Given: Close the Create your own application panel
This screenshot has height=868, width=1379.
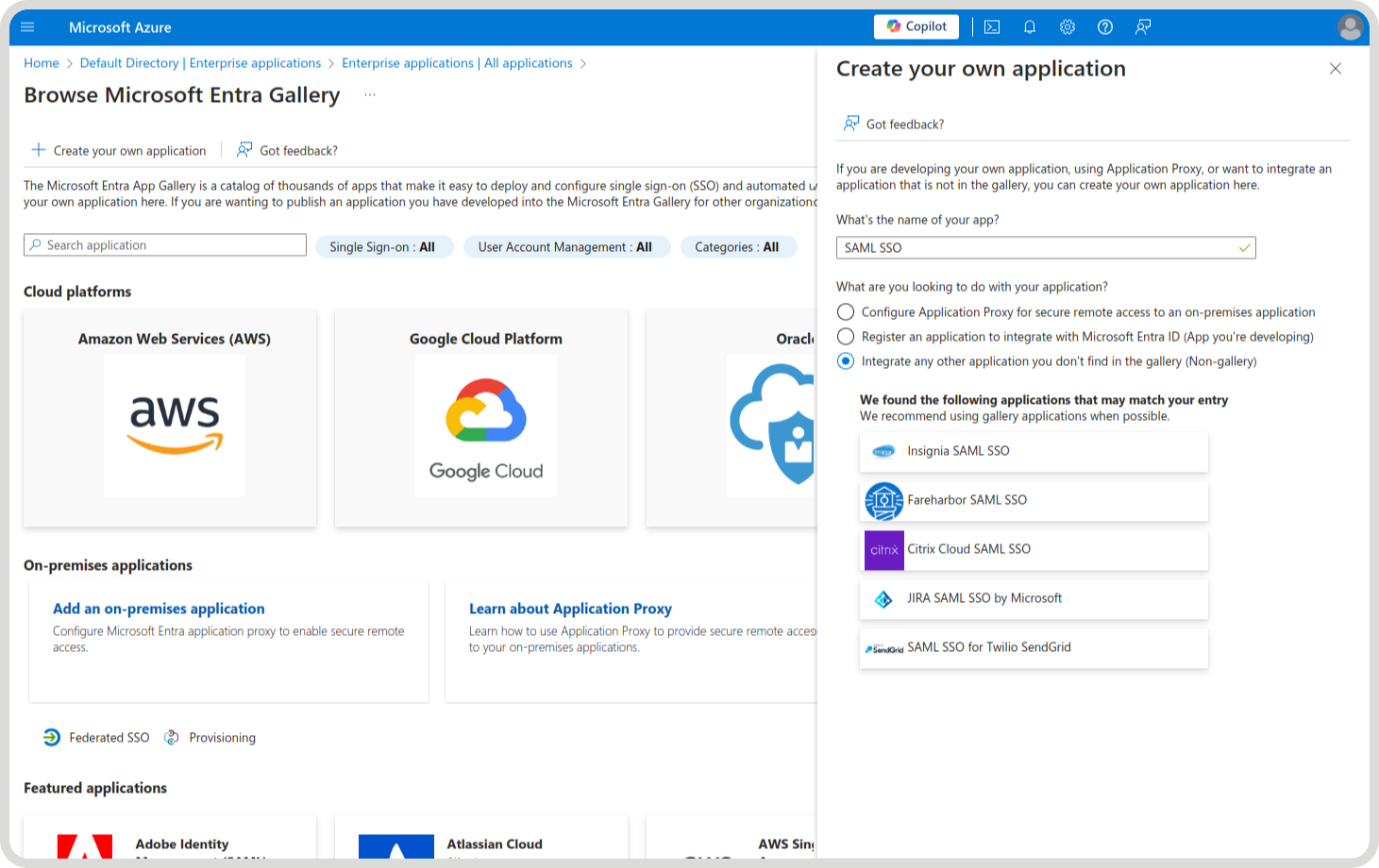Looking at the screenshot, I should [x=1336, y=69].
